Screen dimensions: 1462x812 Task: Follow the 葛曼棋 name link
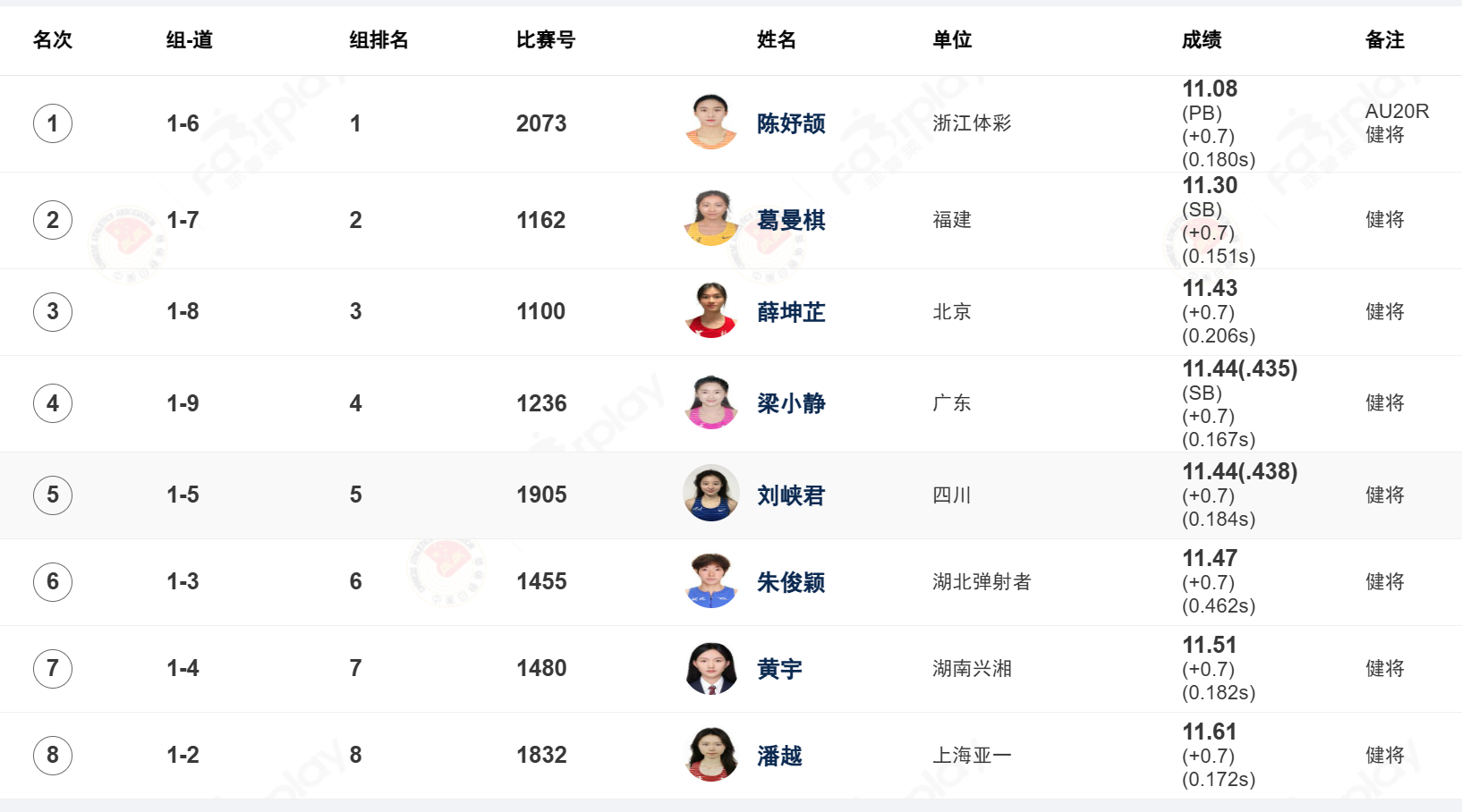click(x=791, y=220)
